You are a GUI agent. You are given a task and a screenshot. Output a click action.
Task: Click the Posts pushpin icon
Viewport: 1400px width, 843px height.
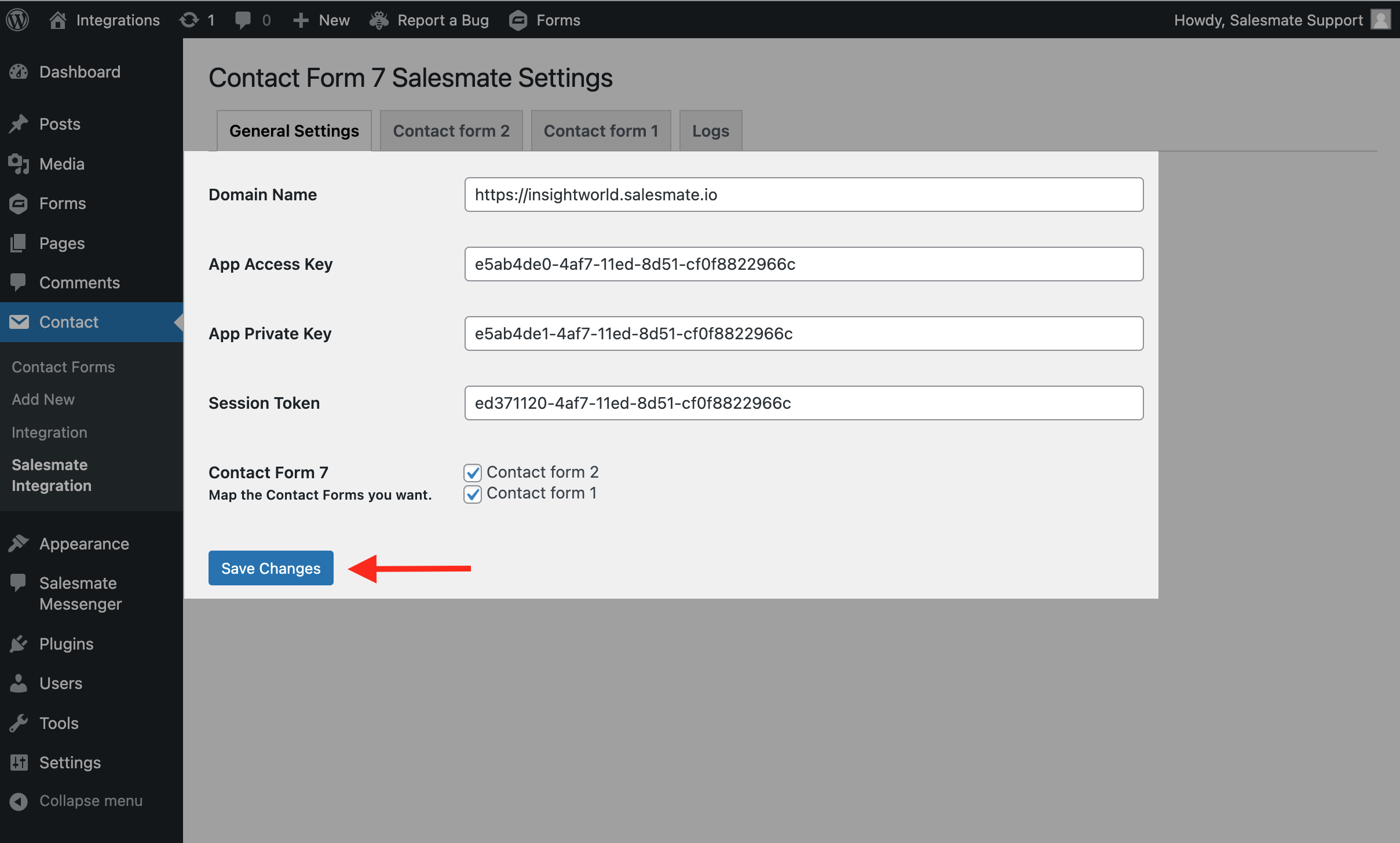pyautogui.click(x=19, y=123)
